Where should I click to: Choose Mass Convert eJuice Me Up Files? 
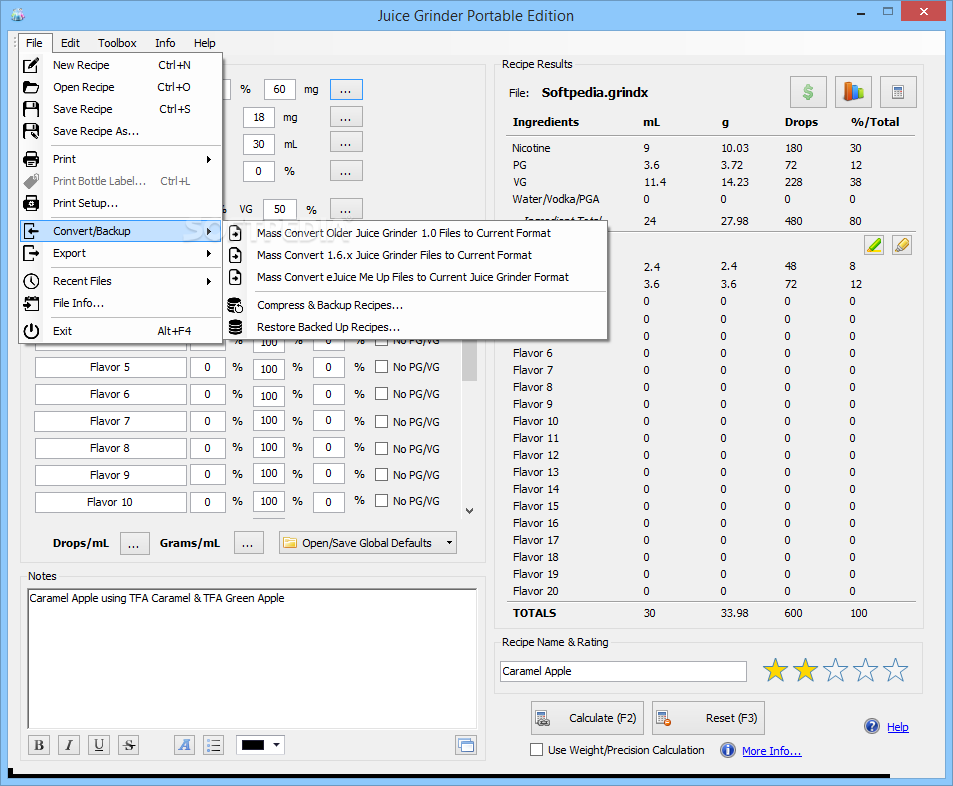tap(416, 277)
